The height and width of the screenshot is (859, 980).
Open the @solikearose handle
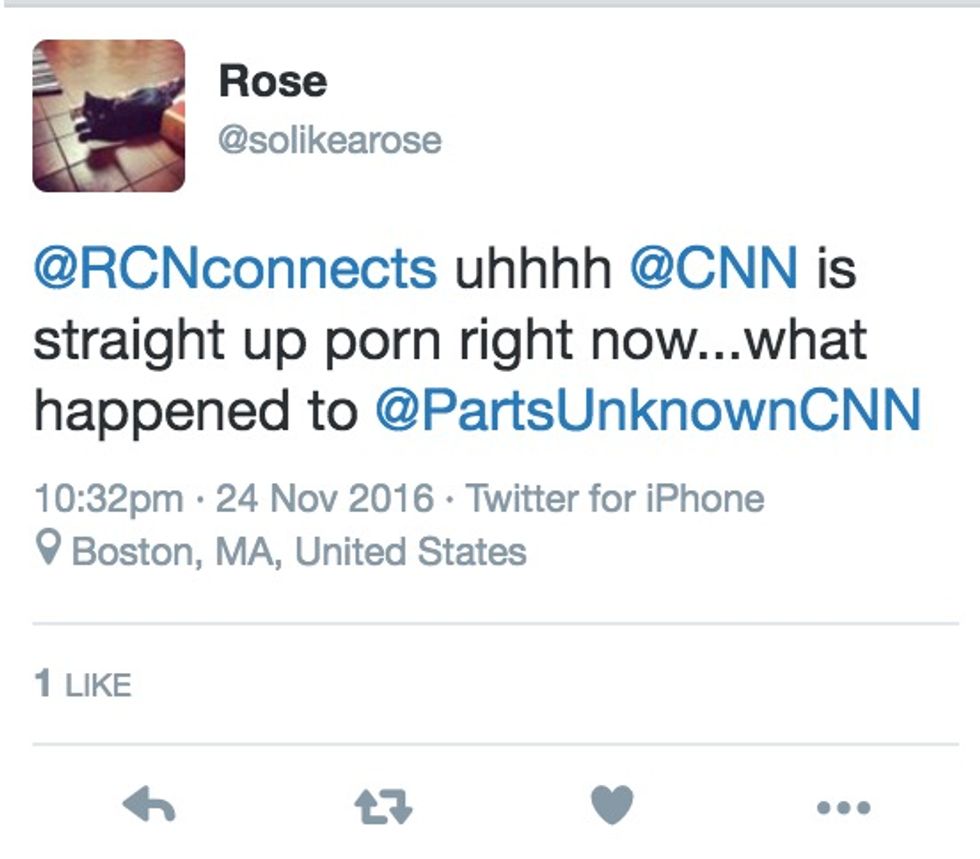point(329,139)
